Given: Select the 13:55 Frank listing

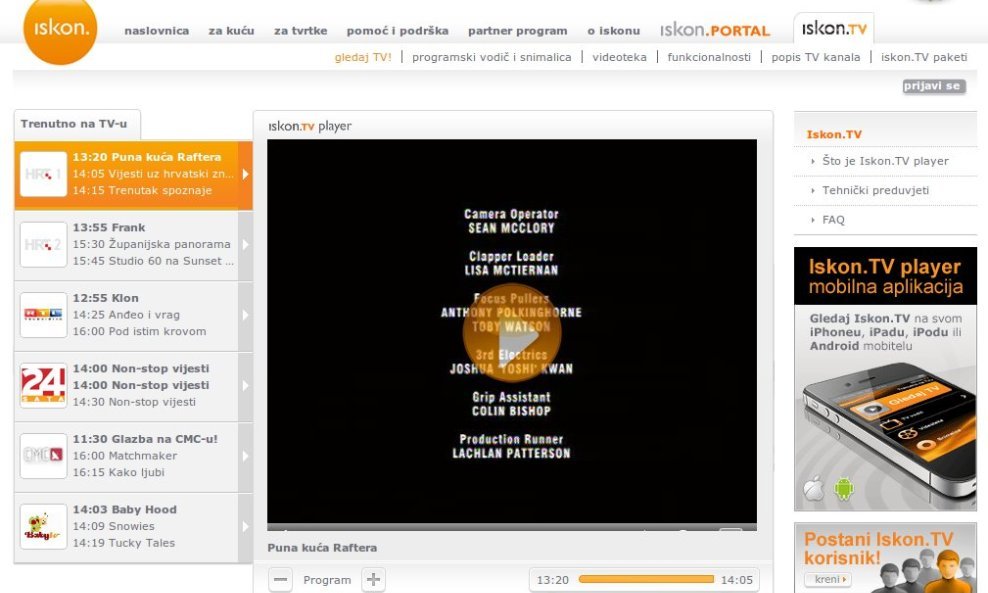Looking at the screenshot, I should (108, 227).
